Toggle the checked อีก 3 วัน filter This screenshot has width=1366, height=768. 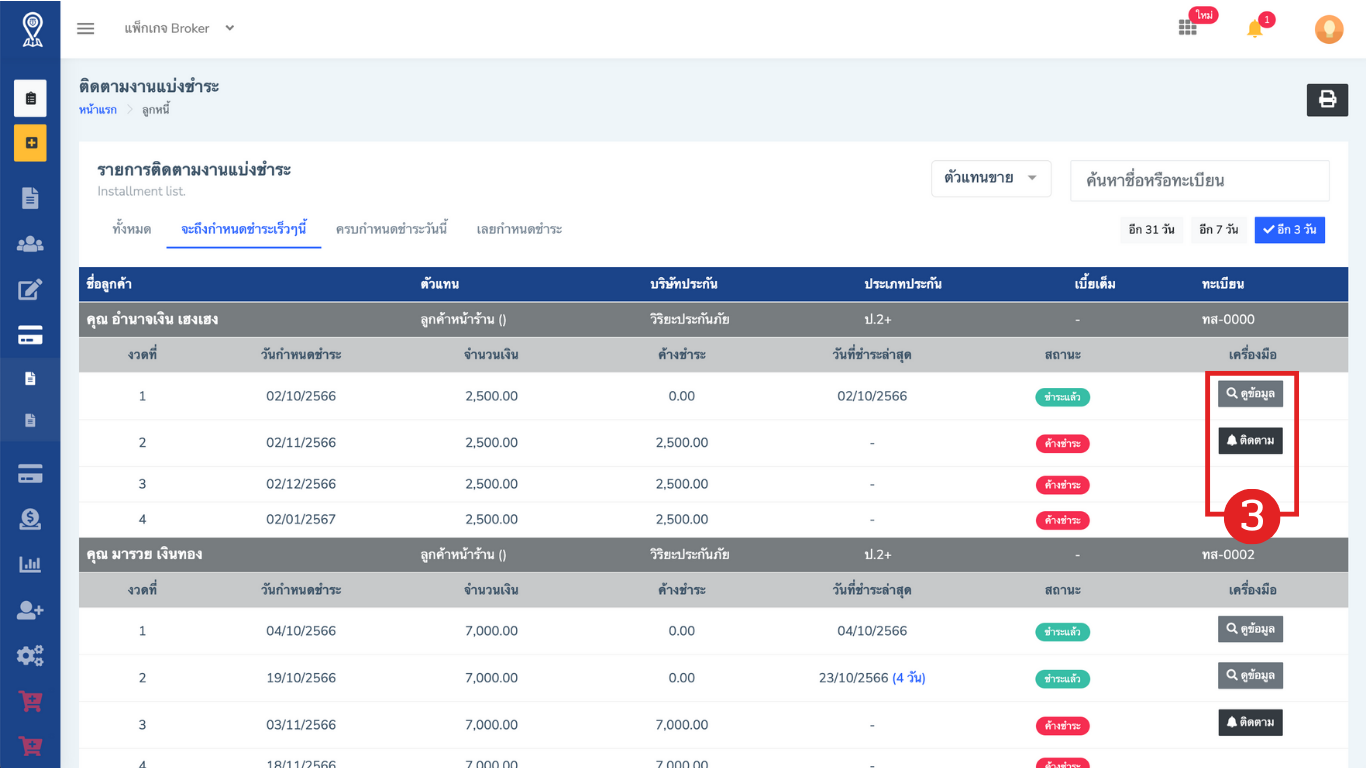point(1290,230)
